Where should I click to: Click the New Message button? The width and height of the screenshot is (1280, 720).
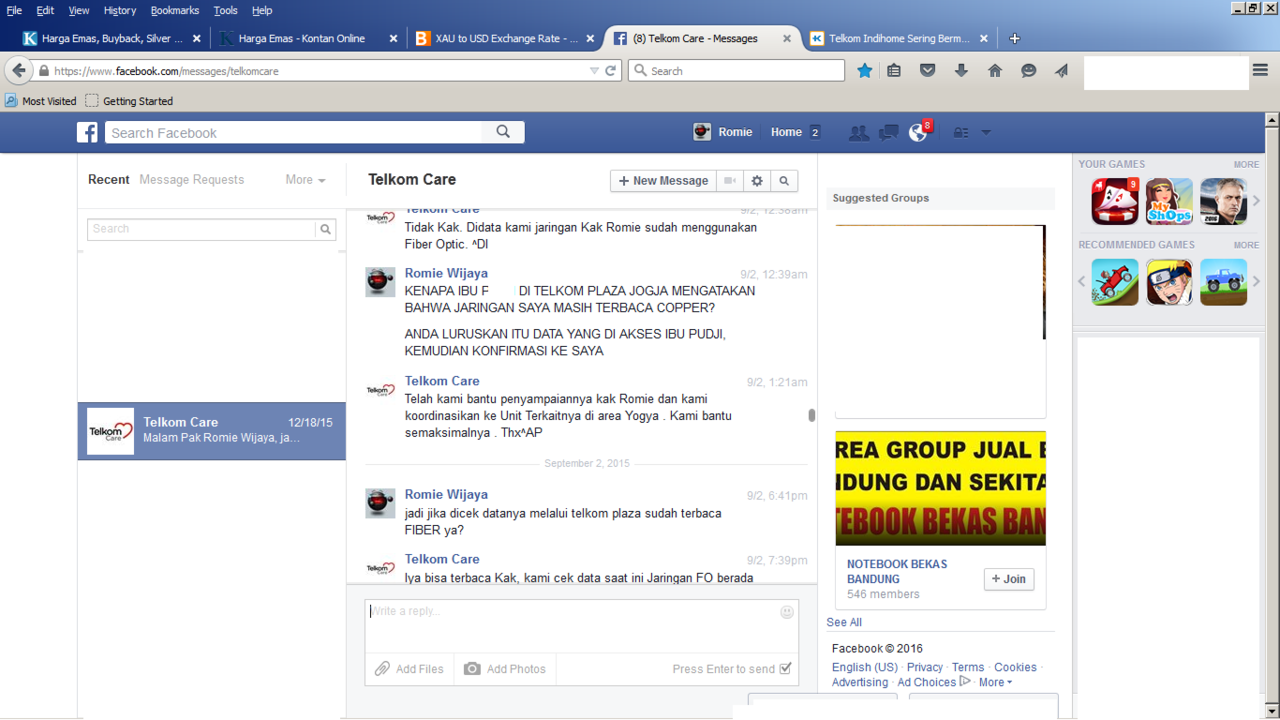664,181
